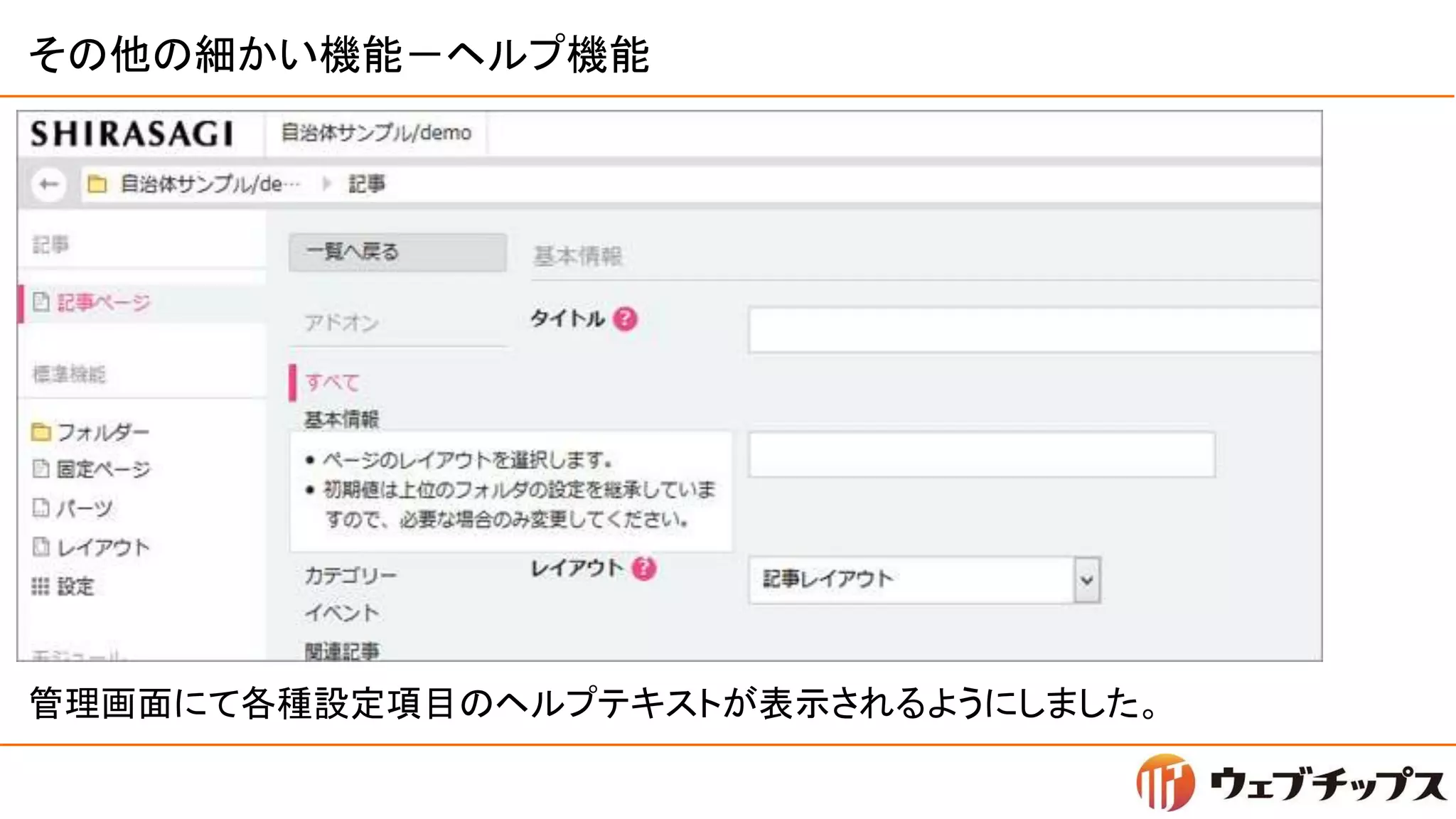Open パーツ in the sidebar
Viewport: 1456px width, 819px height.
(x=84, y=508)
